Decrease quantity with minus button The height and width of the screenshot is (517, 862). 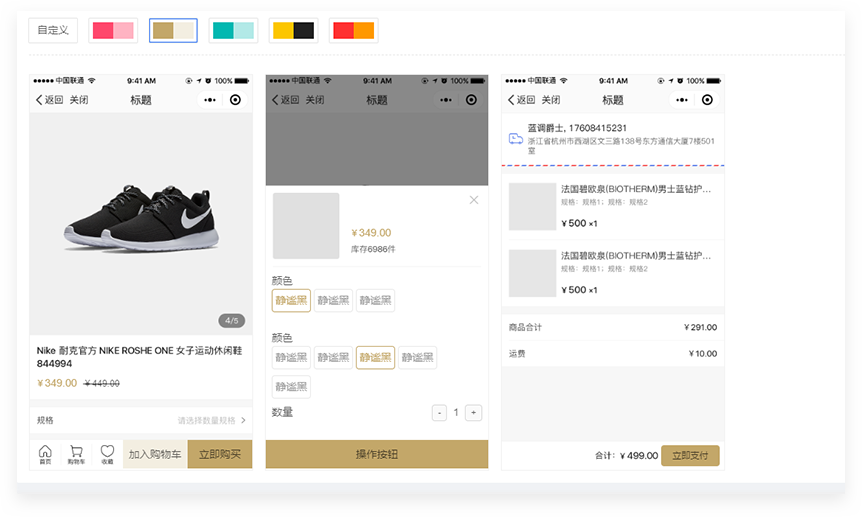coord(439,413)
